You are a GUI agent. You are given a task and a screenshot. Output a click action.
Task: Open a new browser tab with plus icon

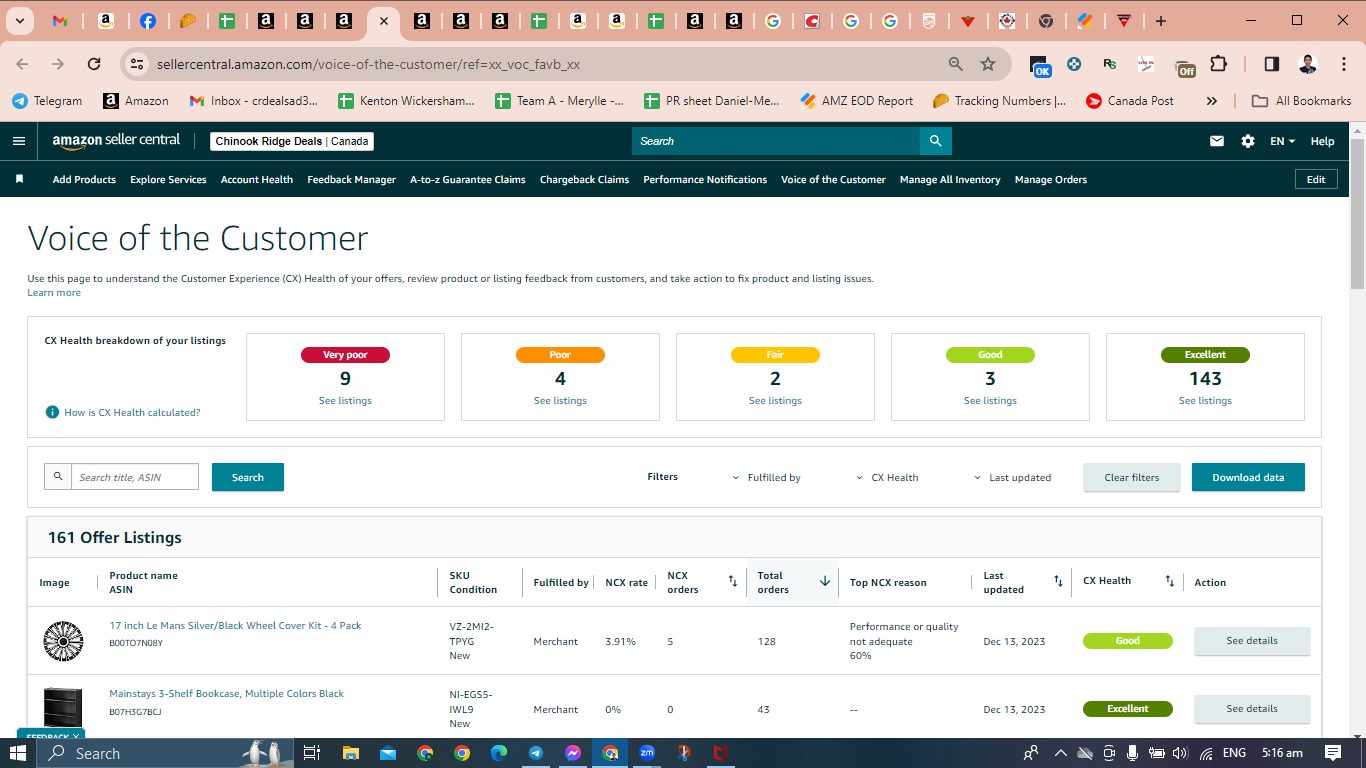tap(1160, 21)
